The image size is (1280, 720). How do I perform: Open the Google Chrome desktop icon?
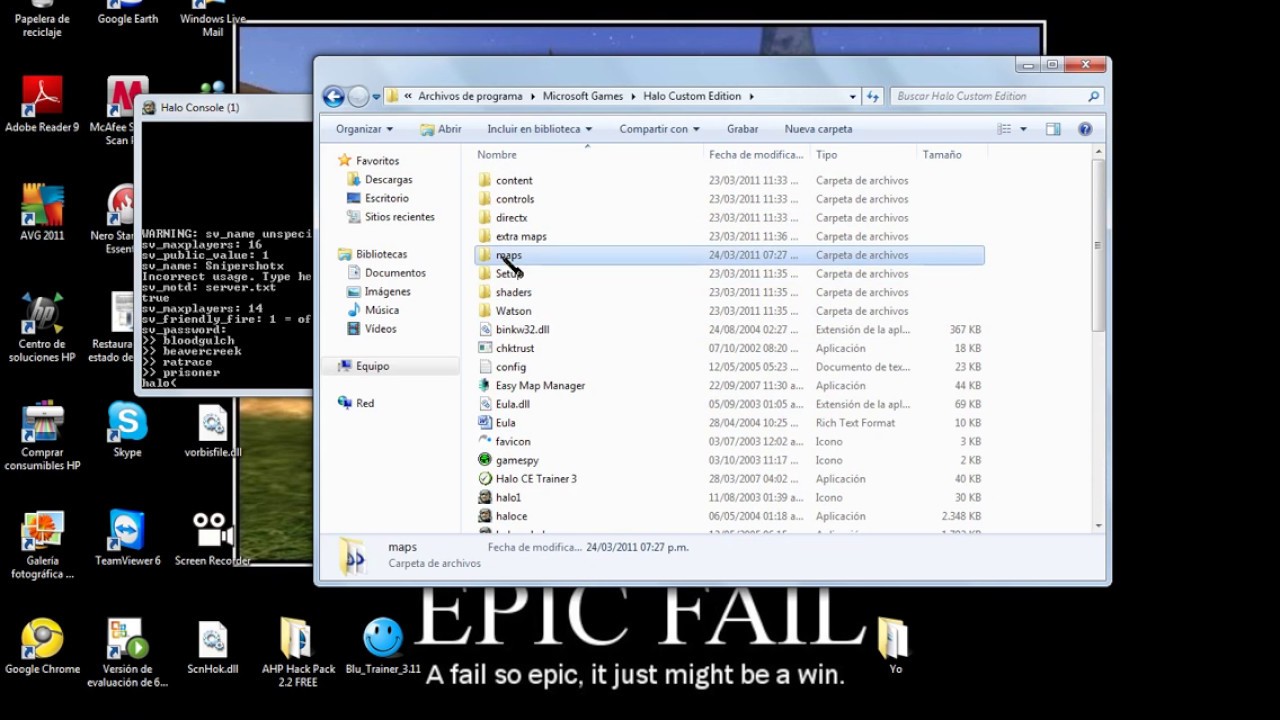(42, 646)
